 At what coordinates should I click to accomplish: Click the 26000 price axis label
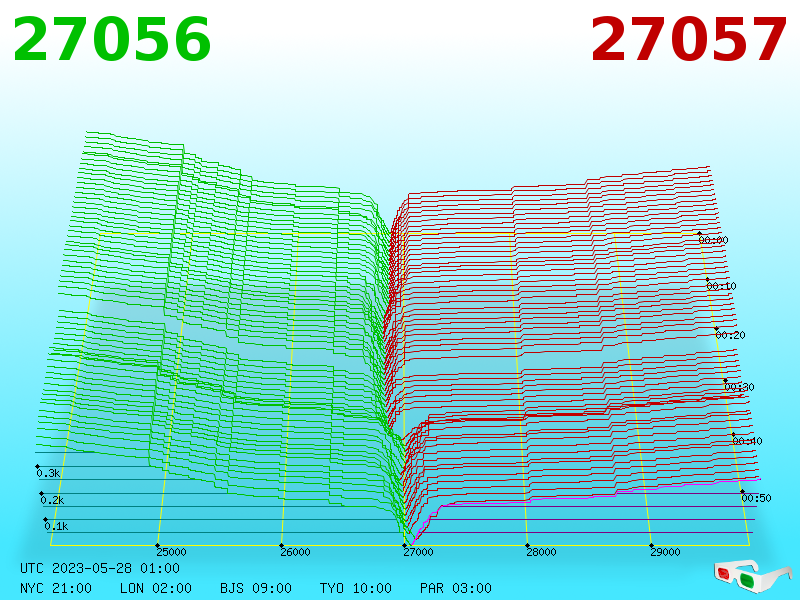click(x=295, y=552)
